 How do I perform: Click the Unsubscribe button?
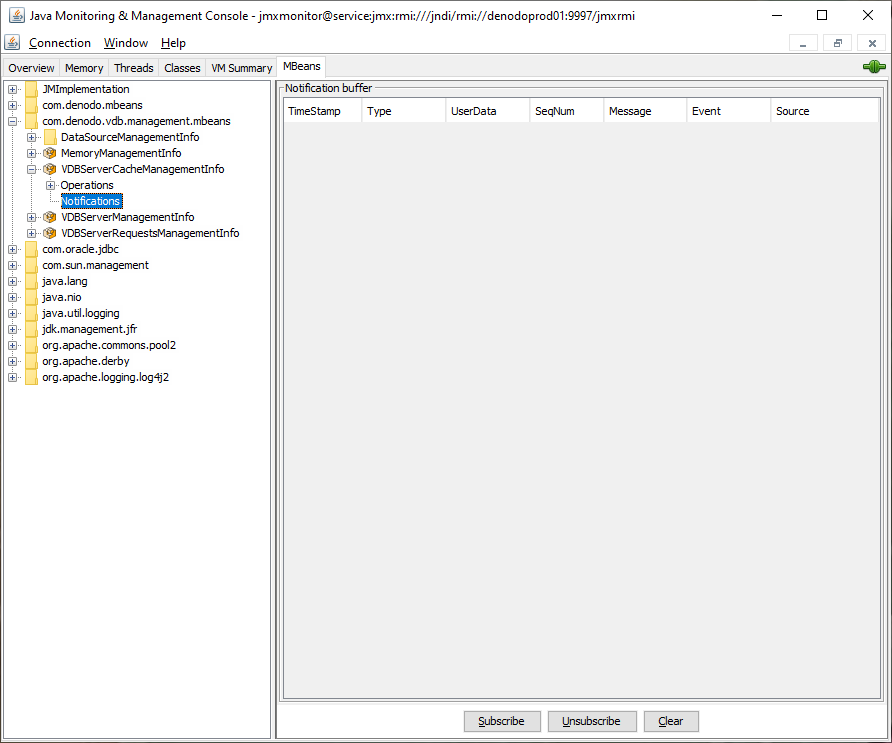point(592,721)
